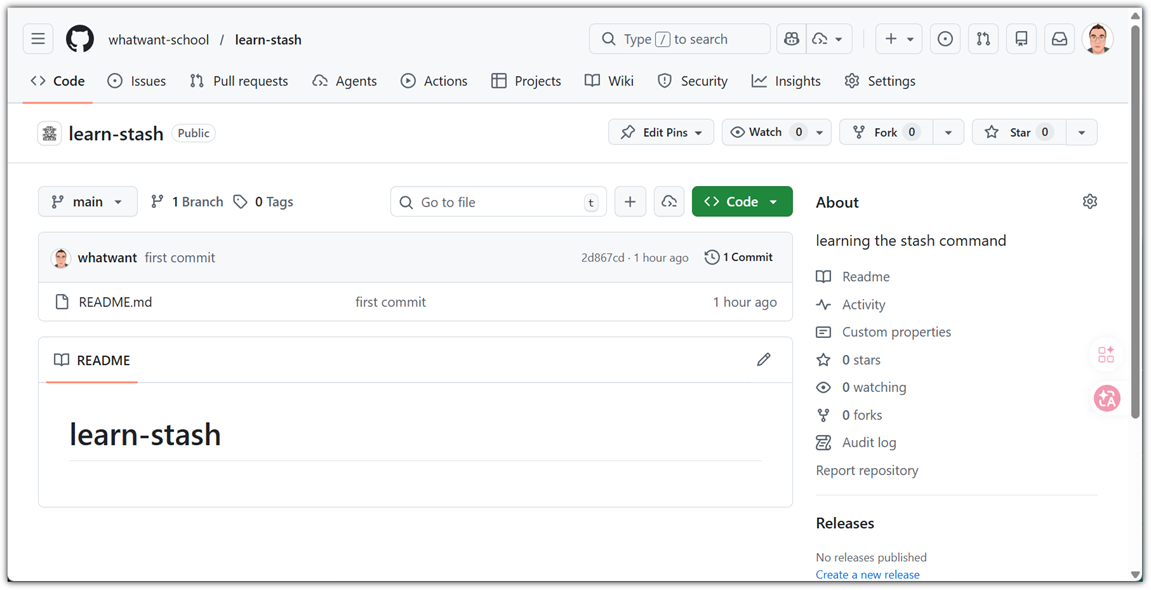Open About settings gear icon
The height and width of the screenshot is (590, 1151).
1090,202
